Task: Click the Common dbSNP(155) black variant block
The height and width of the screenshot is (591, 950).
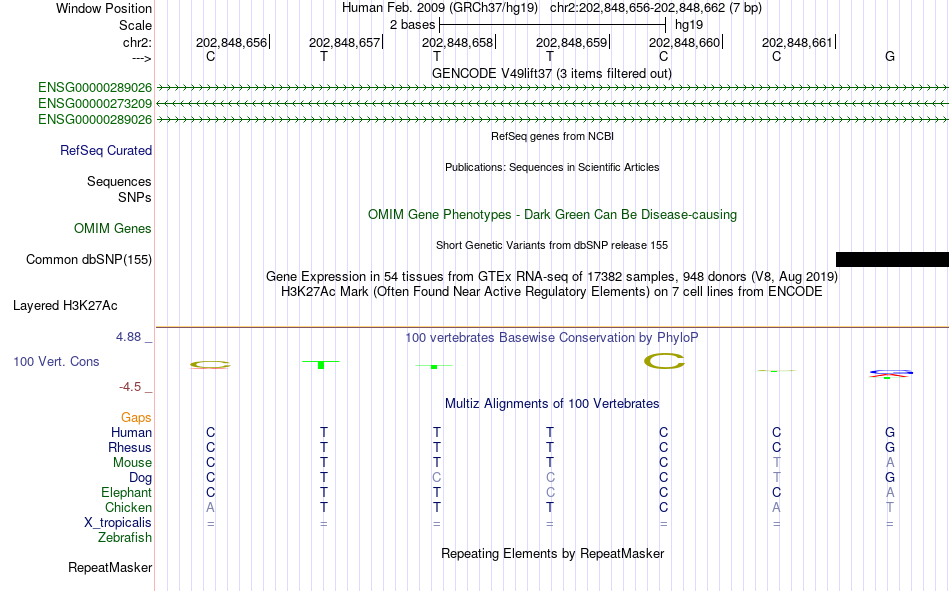Action: [x=892, y=259]
